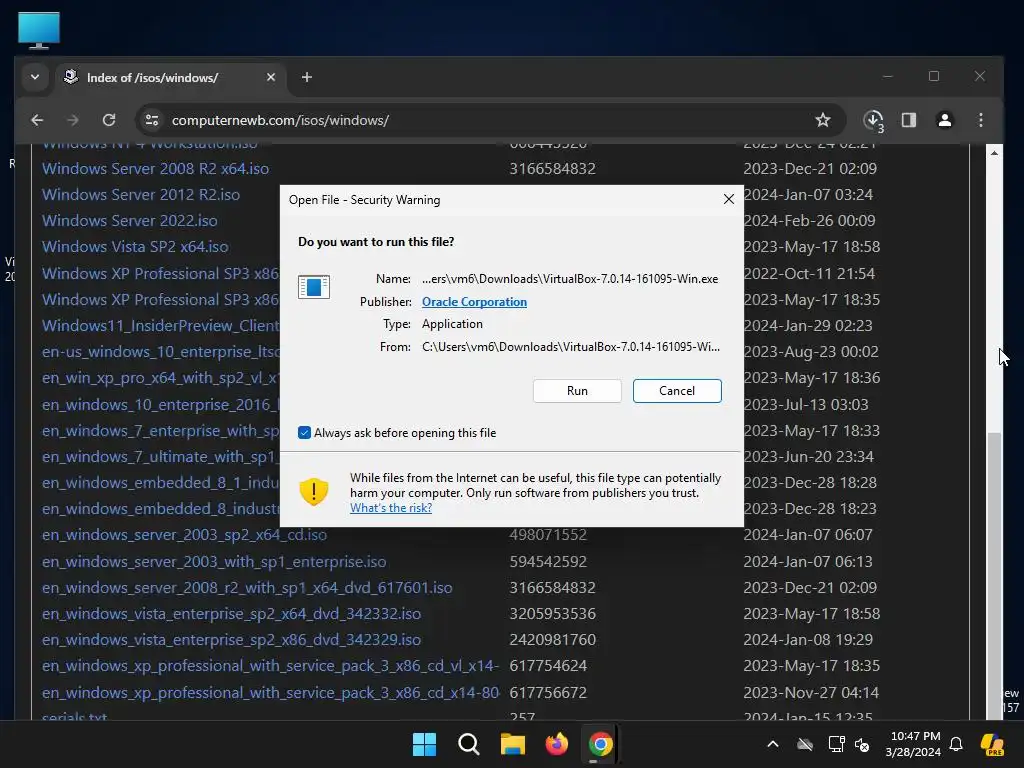Open en_windows_server_2003_sp2_x64_cd.iso link

tap(184, 535)
